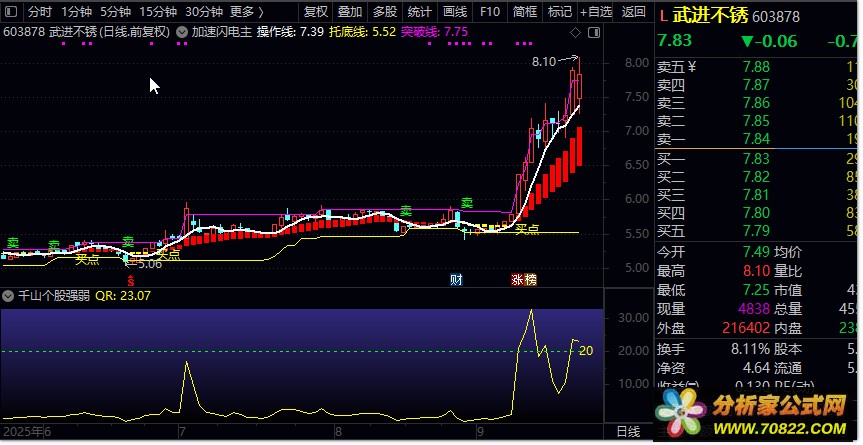Select the 5分钟 period

click(115, 12)
